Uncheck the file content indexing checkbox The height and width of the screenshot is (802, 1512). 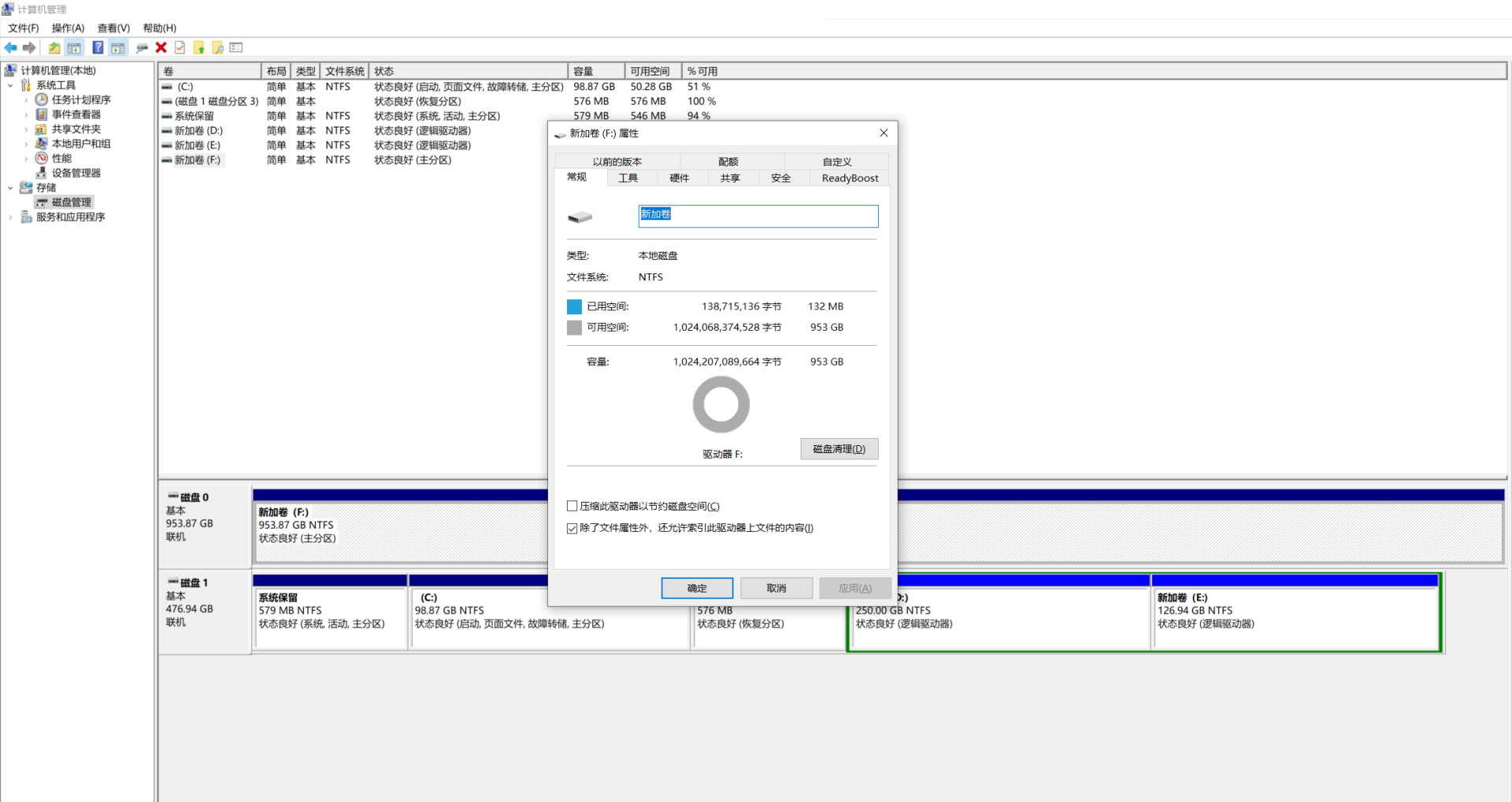(572, 528)
